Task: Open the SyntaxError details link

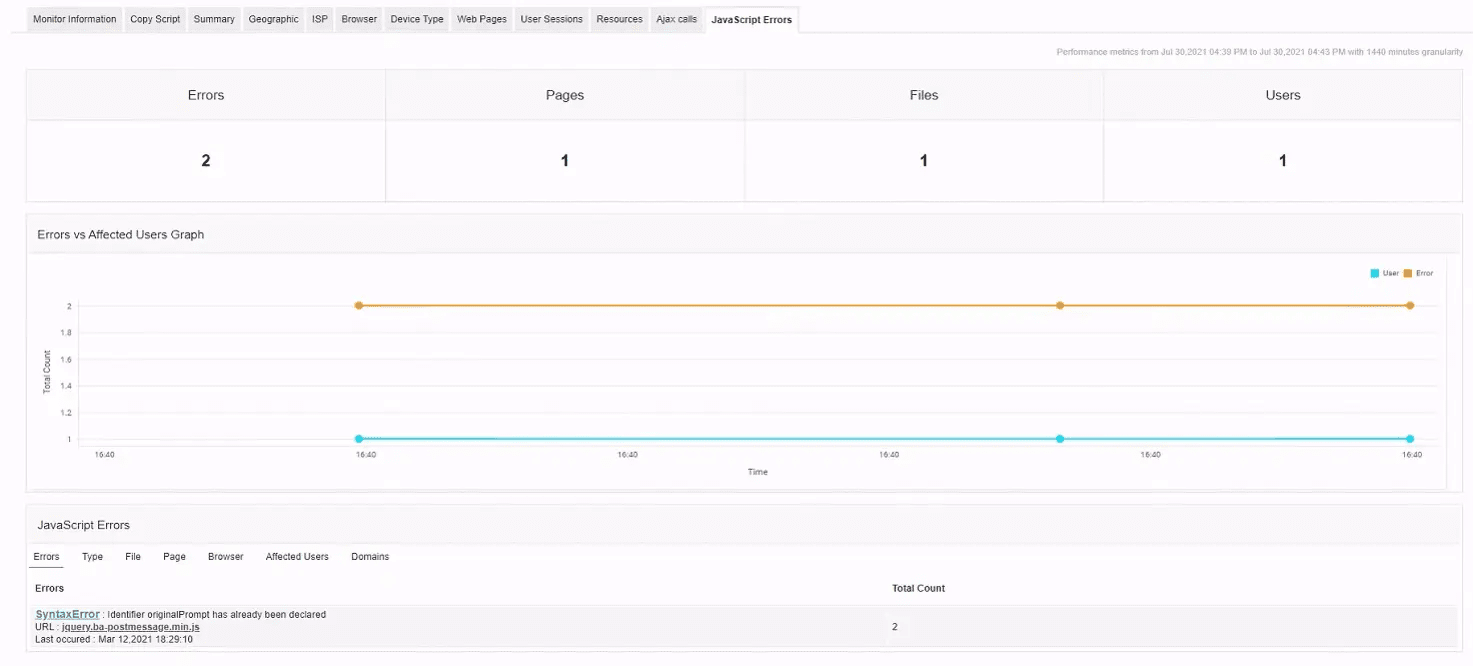Action: (66, 614)
